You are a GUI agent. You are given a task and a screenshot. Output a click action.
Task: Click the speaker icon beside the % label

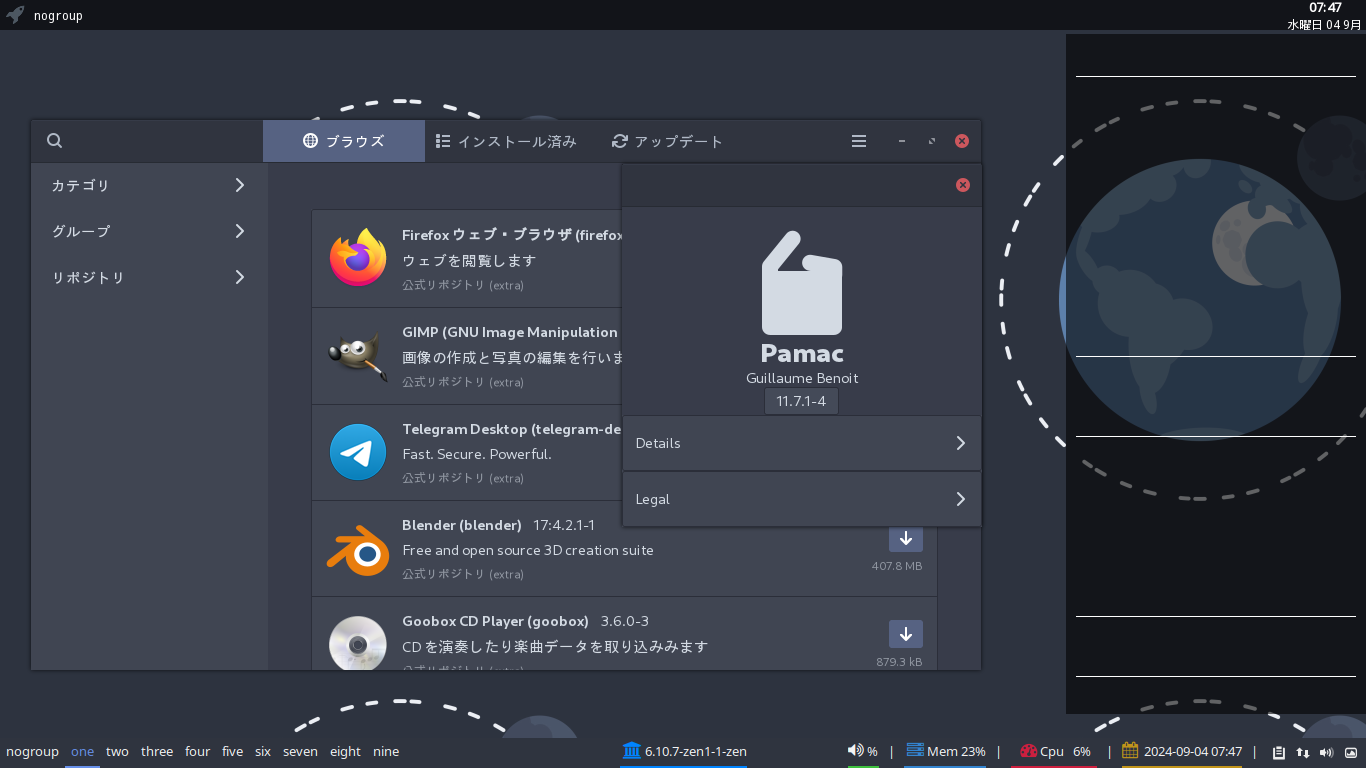(855, 751)
